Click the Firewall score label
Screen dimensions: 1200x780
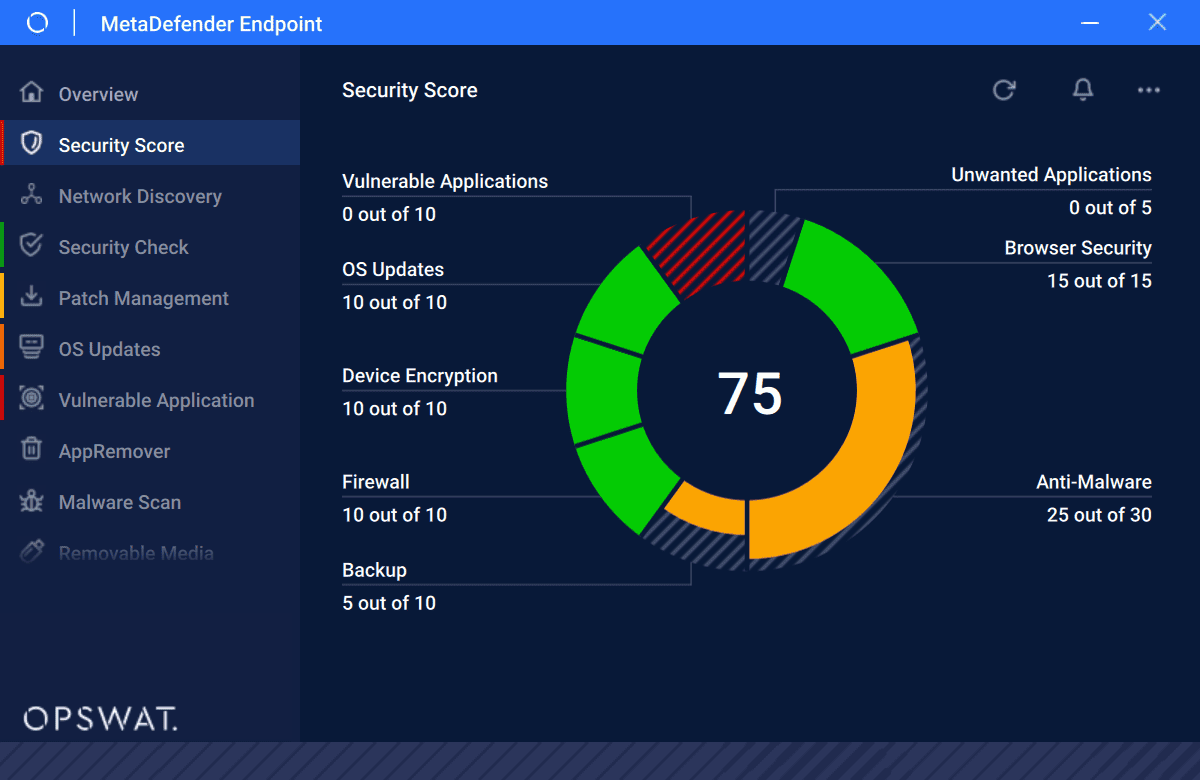coord(376,482)
